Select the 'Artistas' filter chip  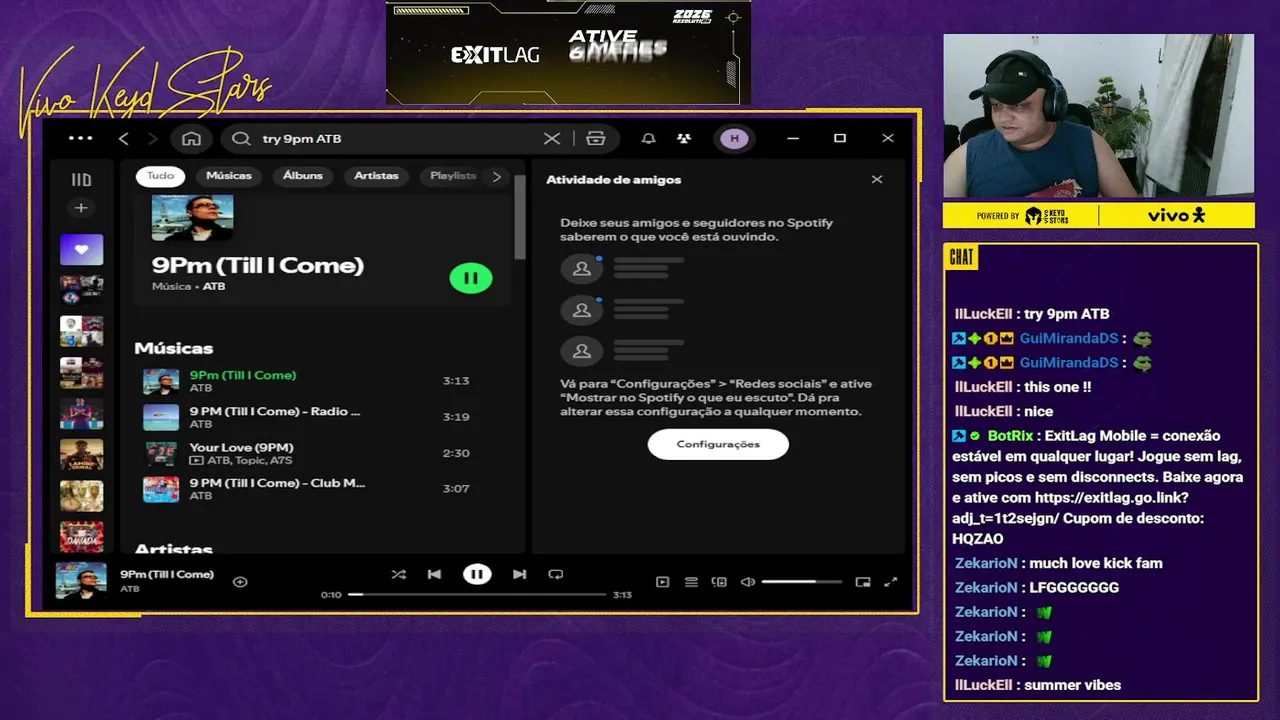pos(376,176)
